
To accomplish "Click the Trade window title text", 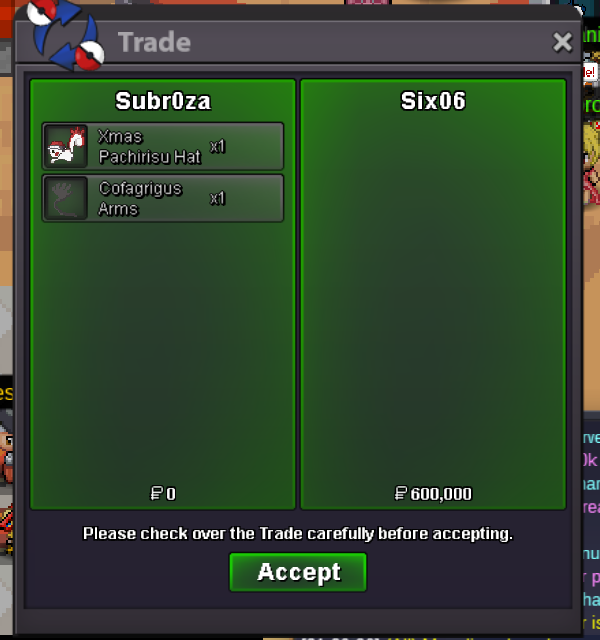I will click(154, 42).
